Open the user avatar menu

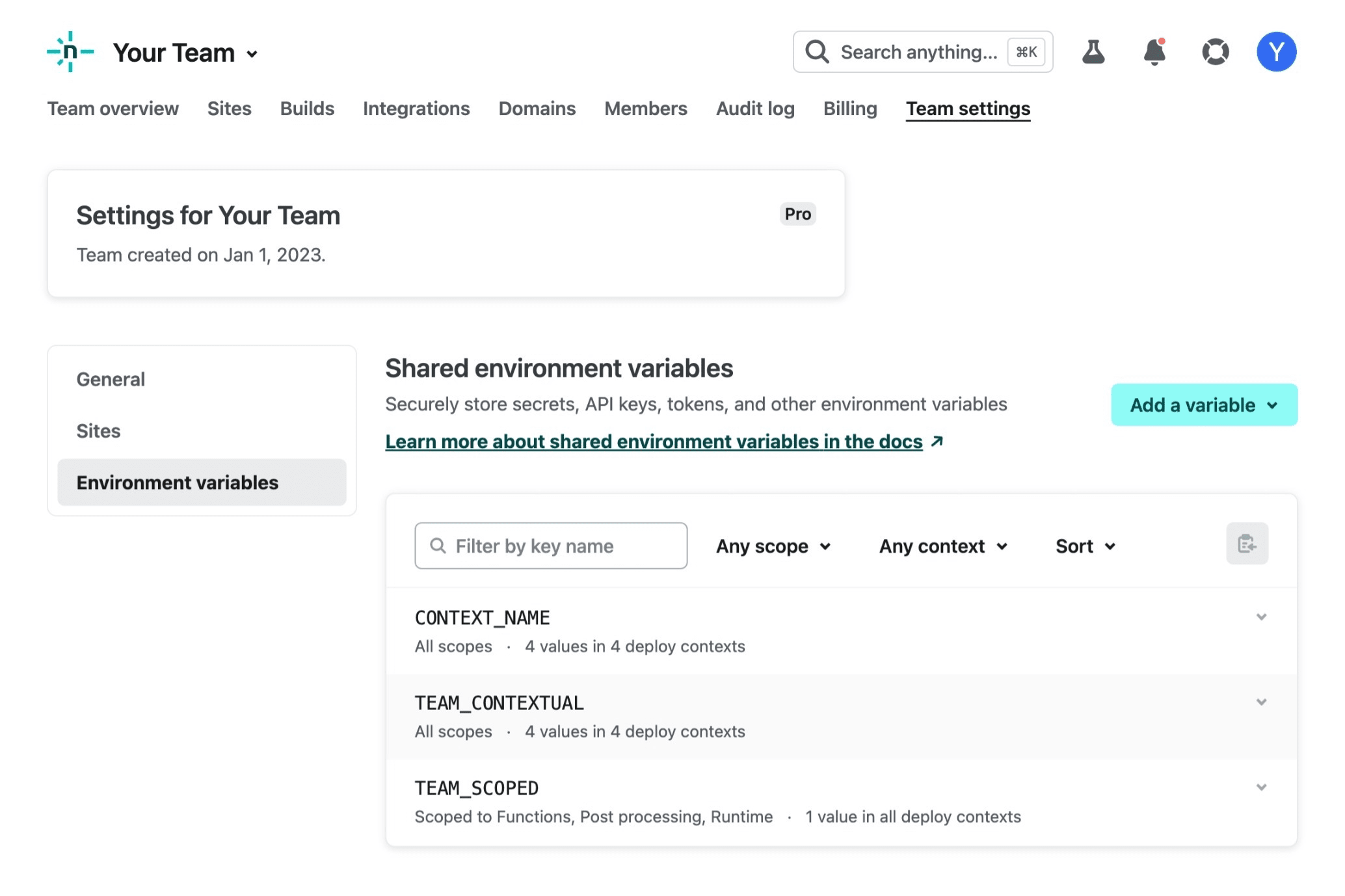[x=1276, y=52]
